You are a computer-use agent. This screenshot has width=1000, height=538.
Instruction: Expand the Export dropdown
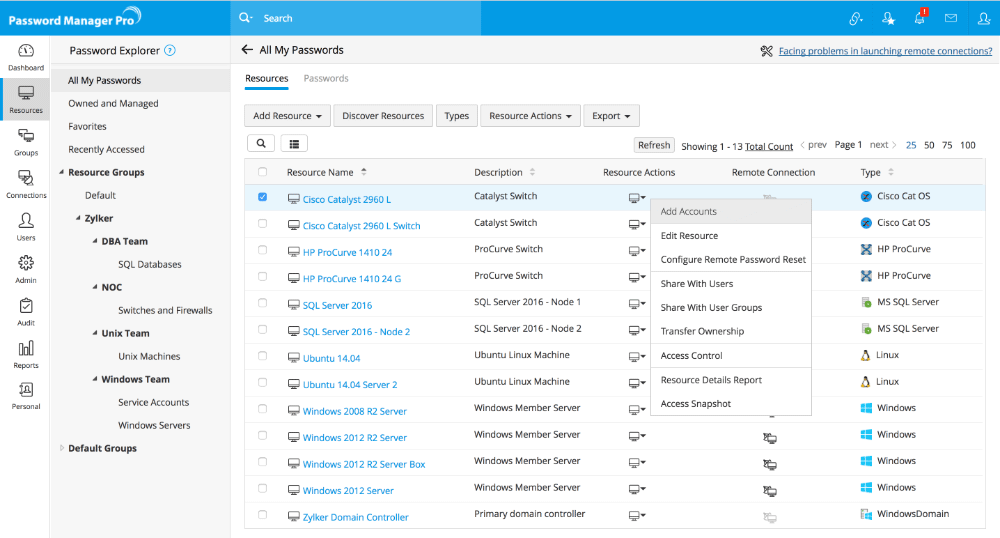click(610, 116)
